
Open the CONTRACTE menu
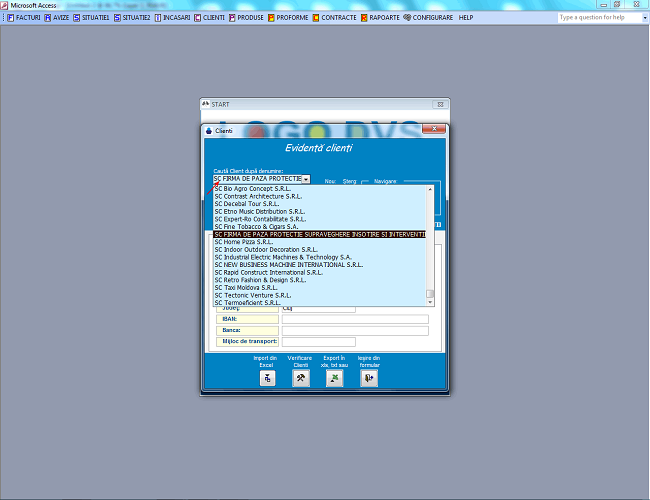point(335,17)
